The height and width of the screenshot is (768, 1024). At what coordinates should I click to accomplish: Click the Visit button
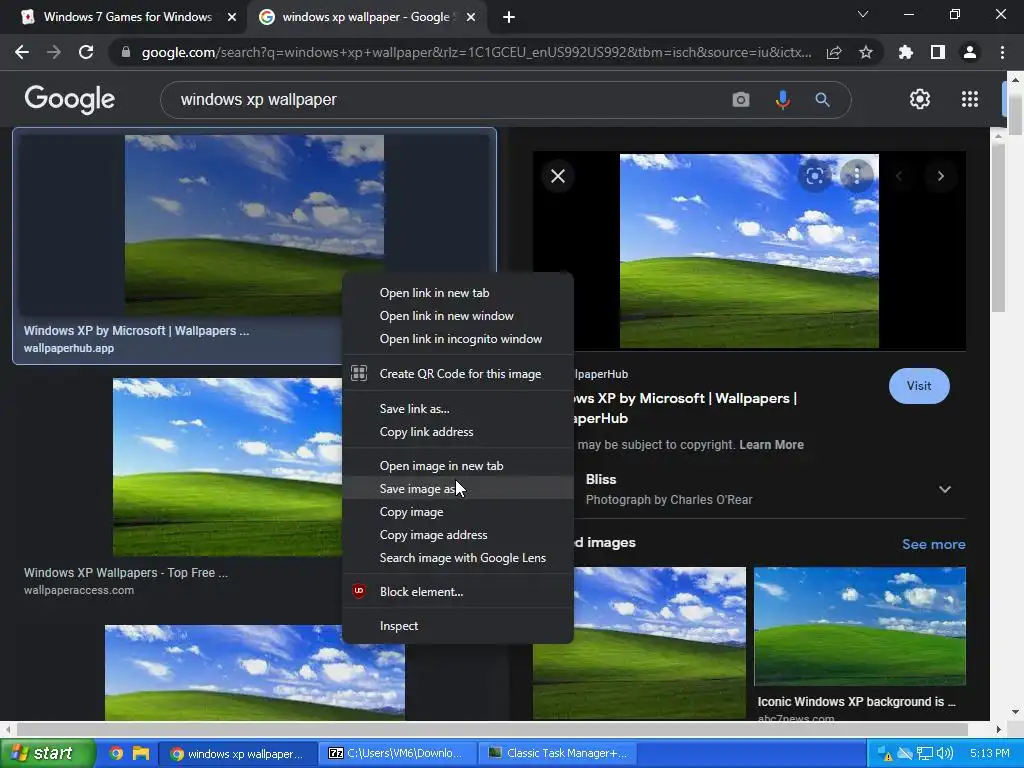coord(919,386)
